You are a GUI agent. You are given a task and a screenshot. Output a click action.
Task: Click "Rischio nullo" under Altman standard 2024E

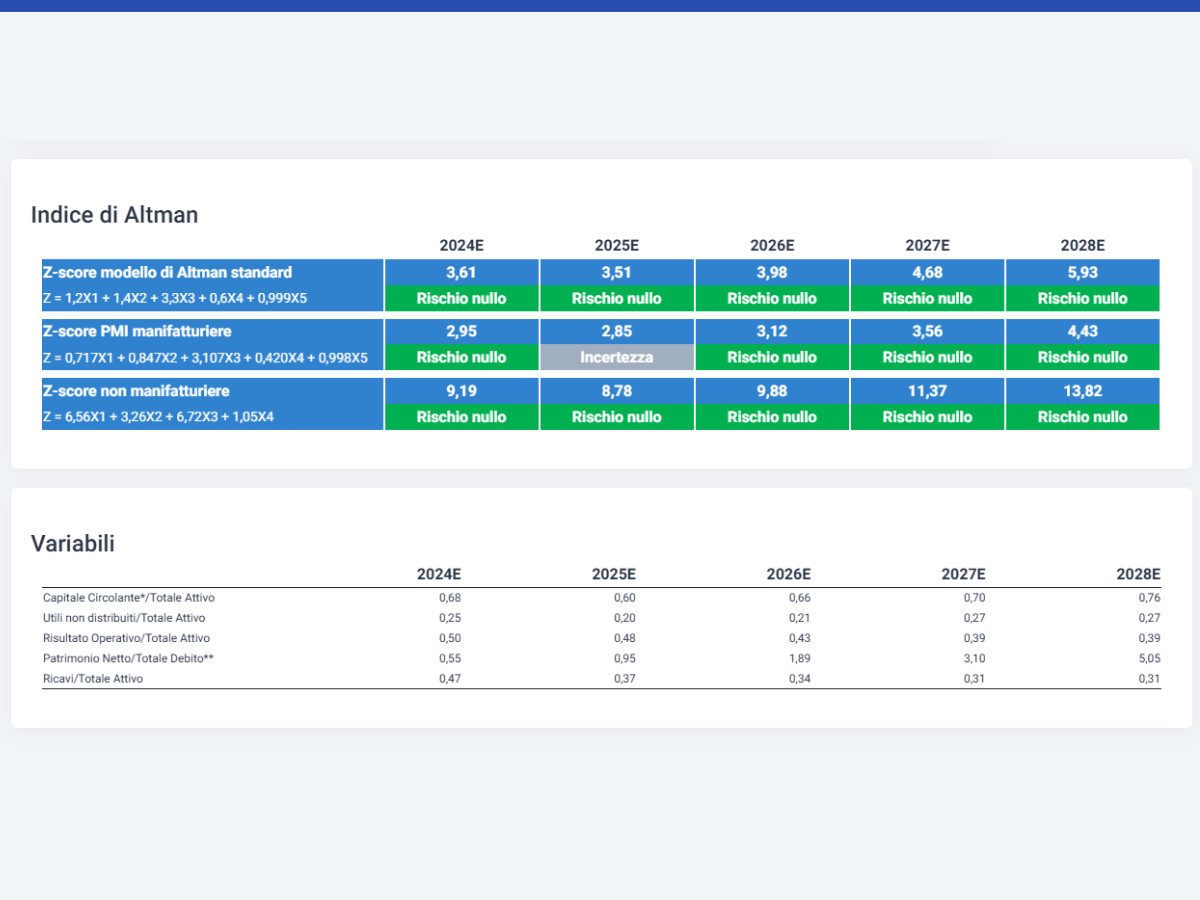pos(461,298)
